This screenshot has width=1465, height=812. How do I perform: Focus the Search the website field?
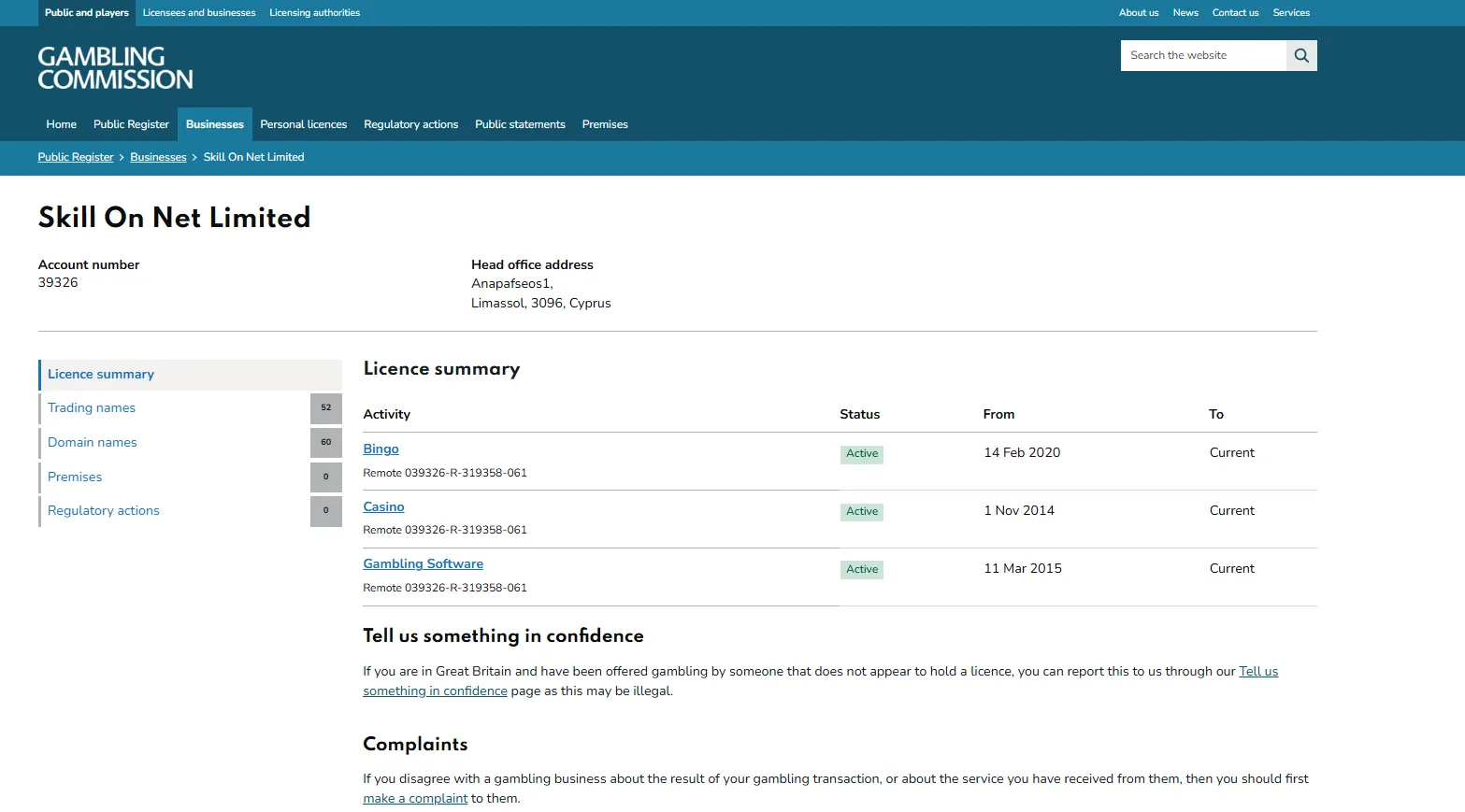(1203, 55)
